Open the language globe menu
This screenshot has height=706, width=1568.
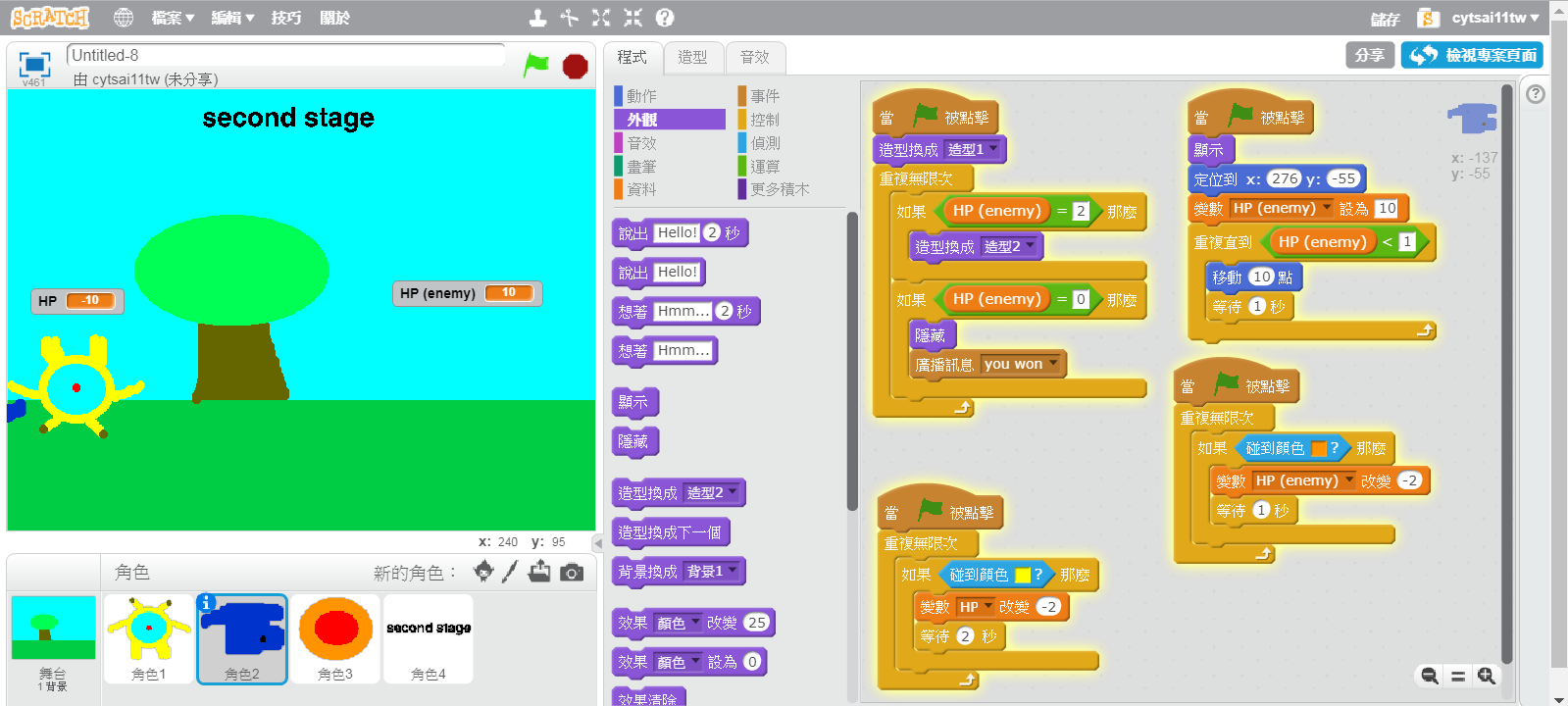pos(124,18)
